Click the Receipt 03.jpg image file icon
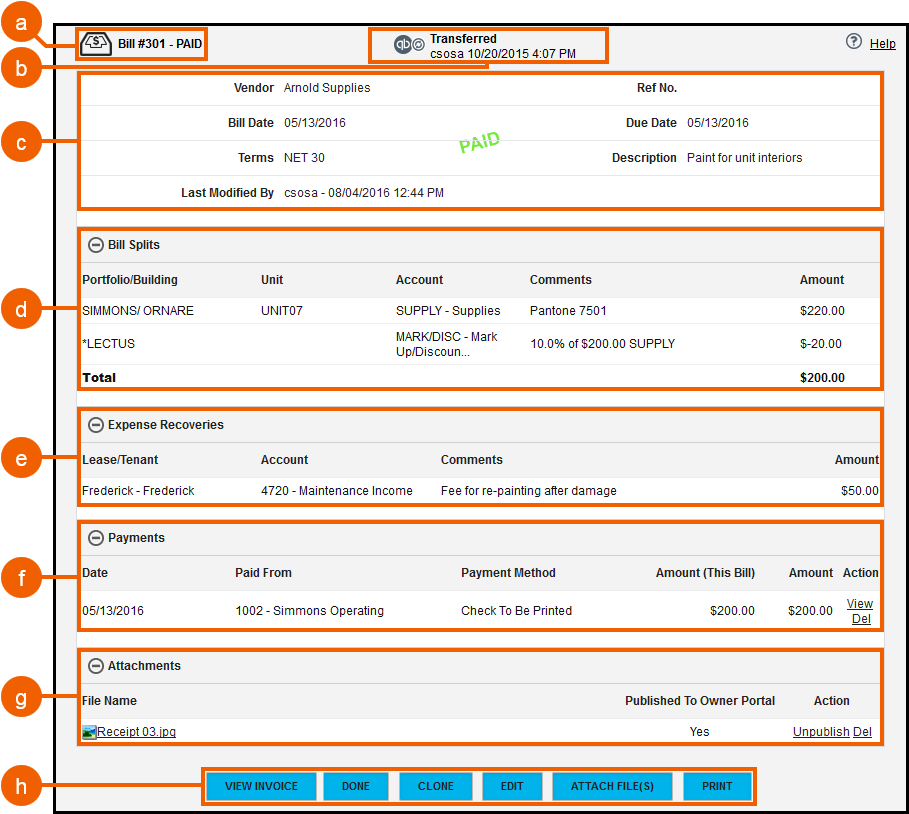This screenshot has width=909, height=814. point(89,732)
